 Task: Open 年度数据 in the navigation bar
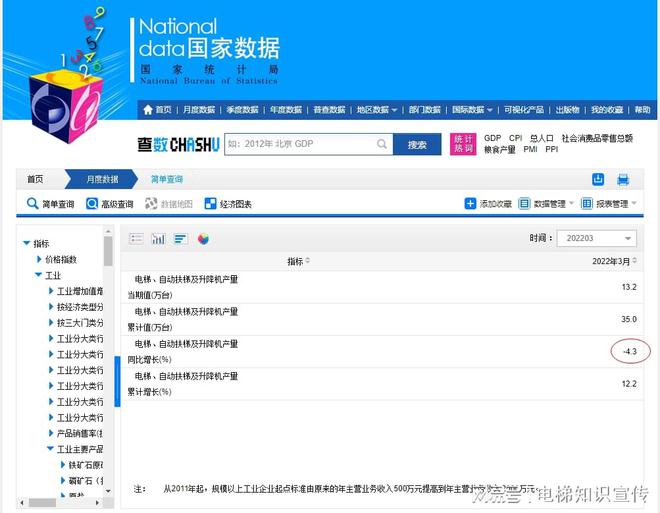click(285, 110)
